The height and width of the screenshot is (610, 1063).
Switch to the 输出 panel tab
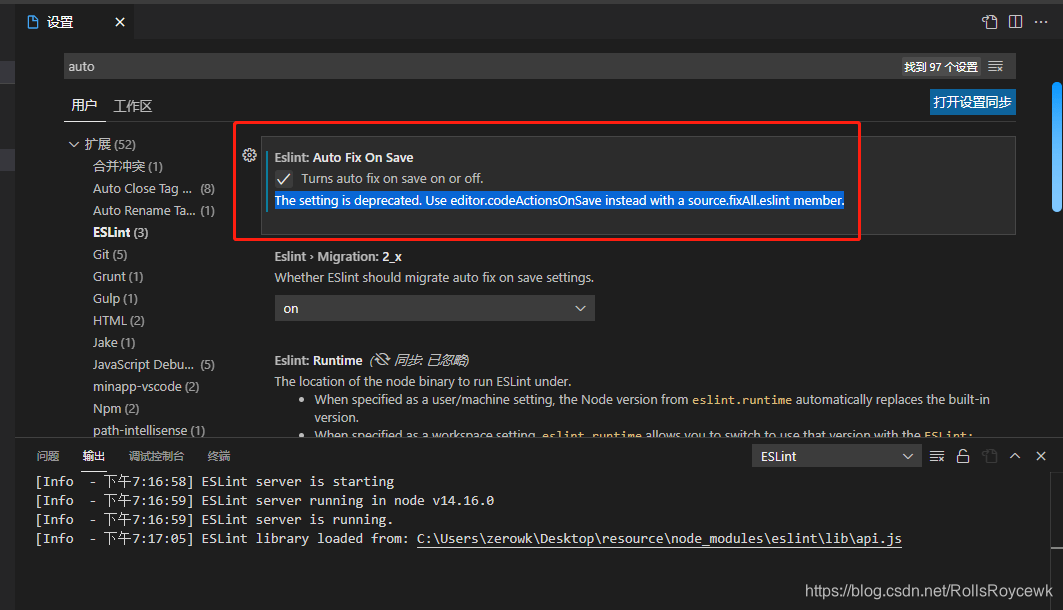click(x=94, y=456)
